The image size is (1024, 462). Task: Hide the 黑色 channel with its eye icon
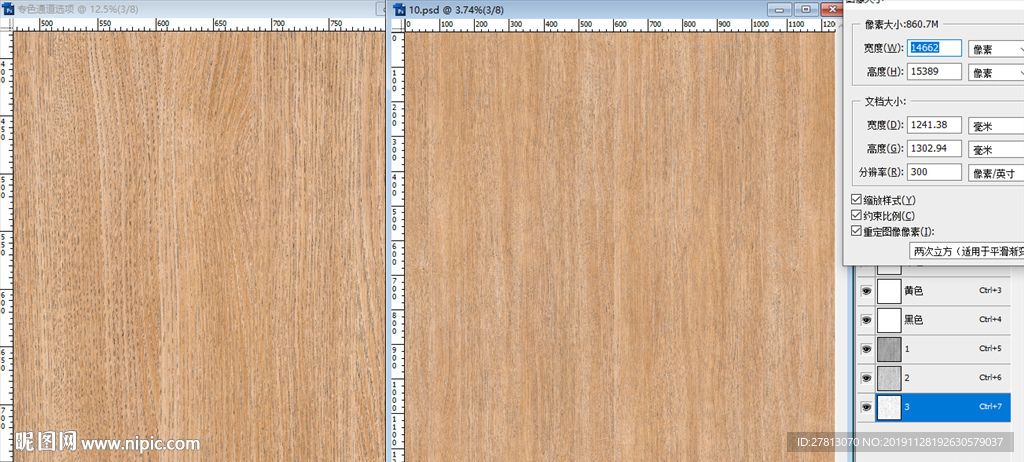pyautogui.click(x=866, y=320)
